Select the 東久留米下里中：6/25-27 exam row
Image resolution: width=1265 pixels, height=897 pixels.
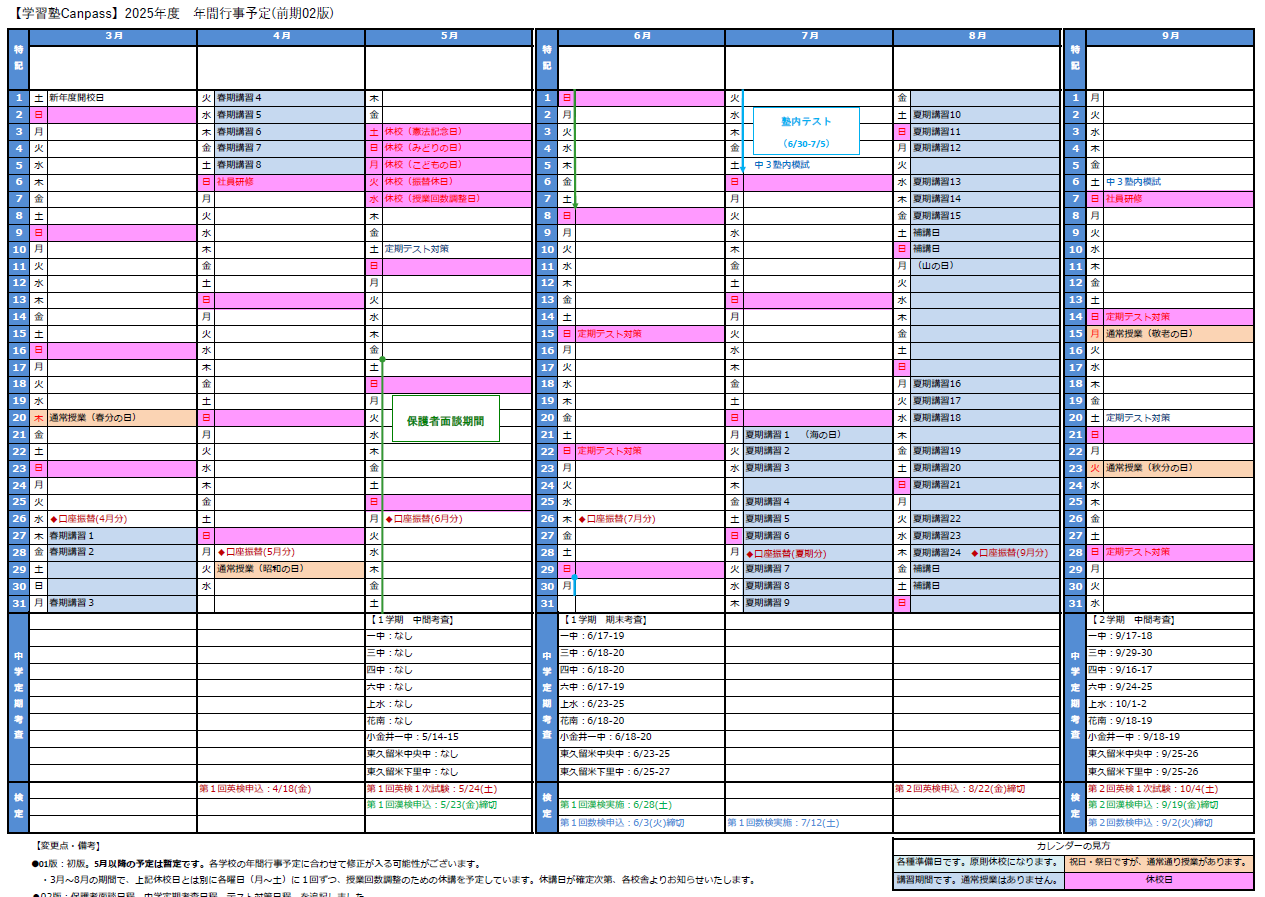point(641,771)
